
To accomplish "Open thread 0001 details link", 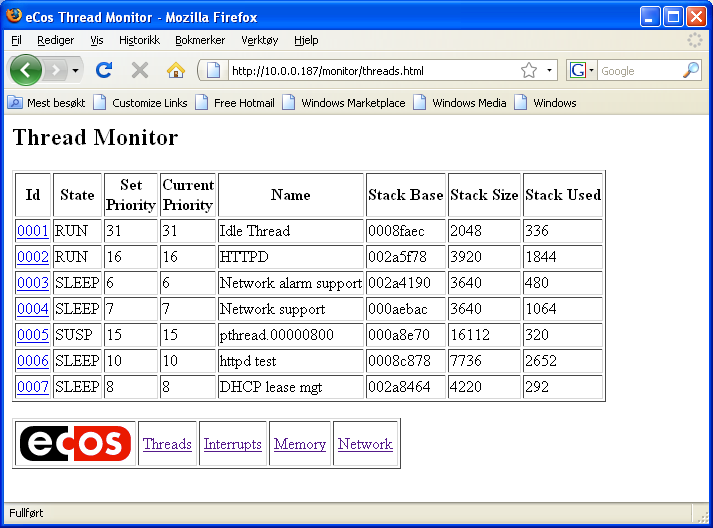I will [x=33, y=231].
